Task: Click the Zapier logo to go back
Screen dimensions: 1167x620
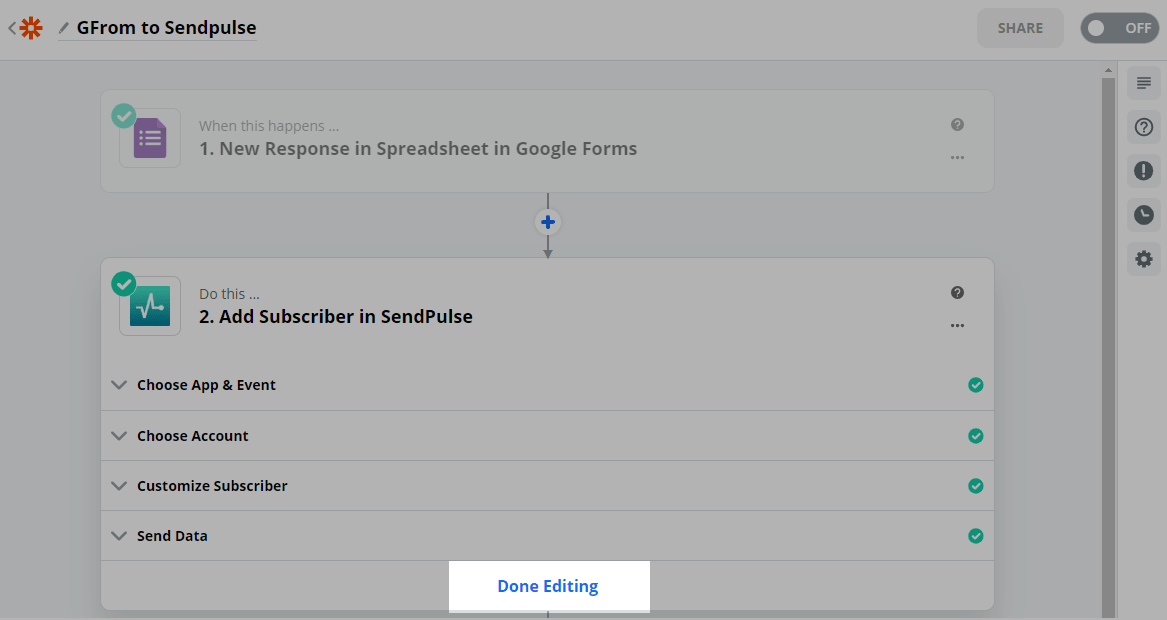Action: [x=31, y=28]
